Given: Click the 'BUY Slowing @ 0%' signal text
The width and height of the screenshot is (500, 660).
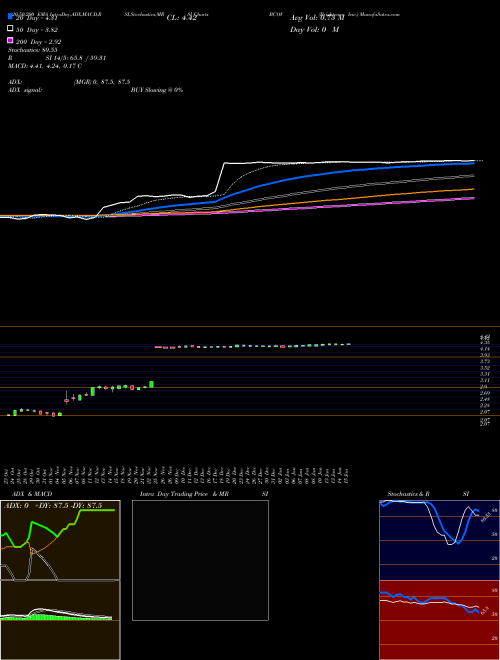Looking at the screenshot, I should point(157,90).
